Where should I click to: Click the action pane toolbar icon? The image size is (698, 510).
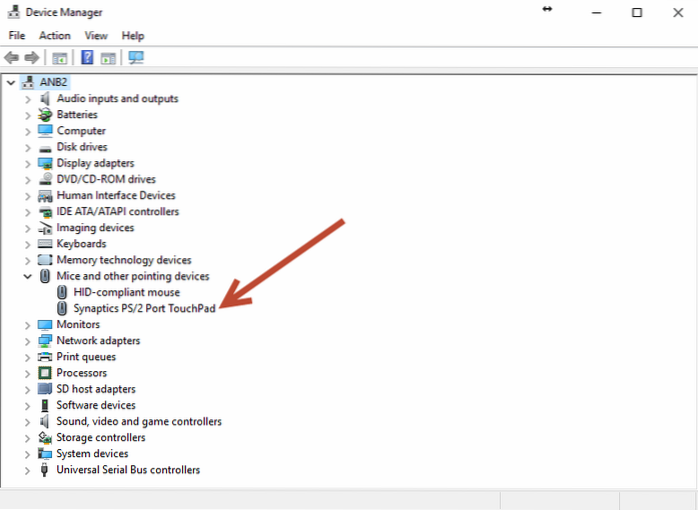[x=108, y=58]
